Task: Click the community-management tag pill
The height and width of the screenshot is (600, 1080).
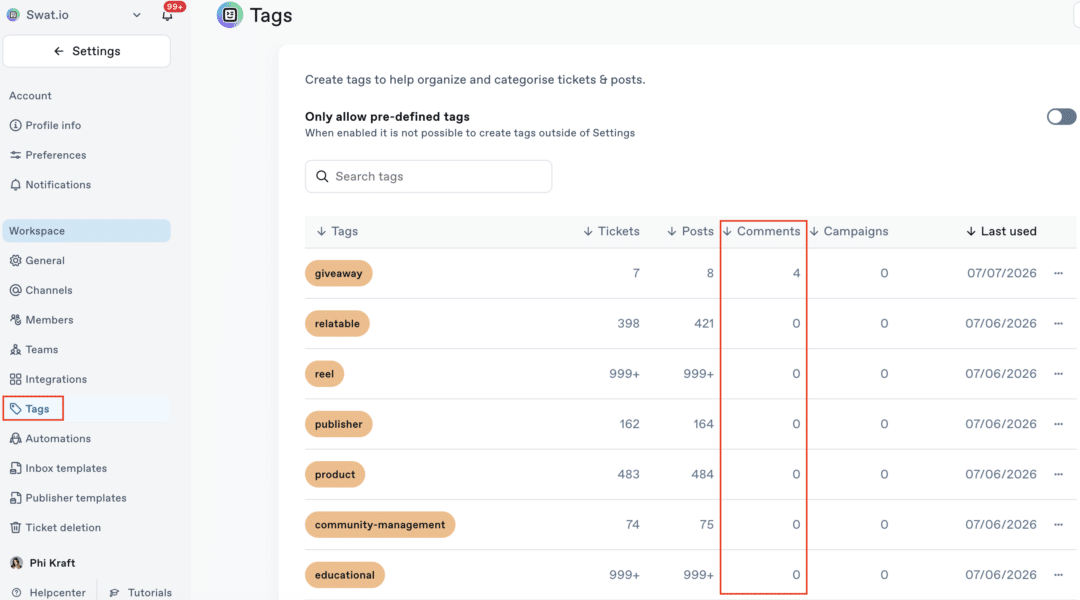Action: [380, 525]
